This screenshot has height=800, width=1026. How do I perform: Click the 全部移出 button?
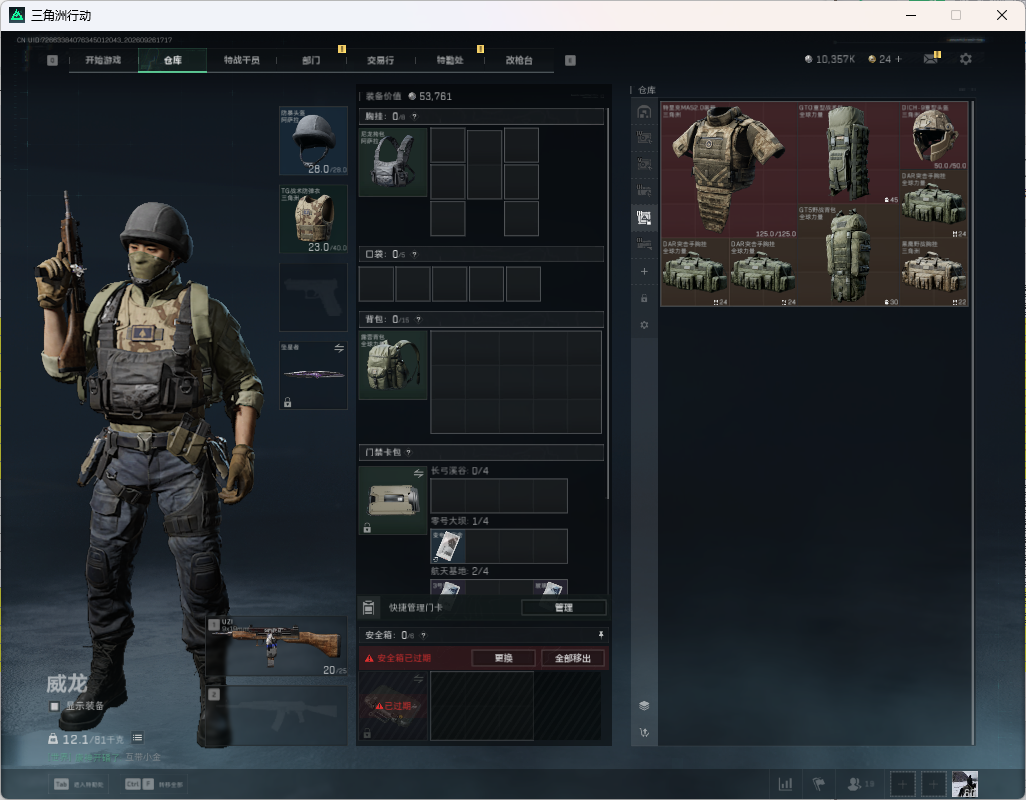point(573,658)
